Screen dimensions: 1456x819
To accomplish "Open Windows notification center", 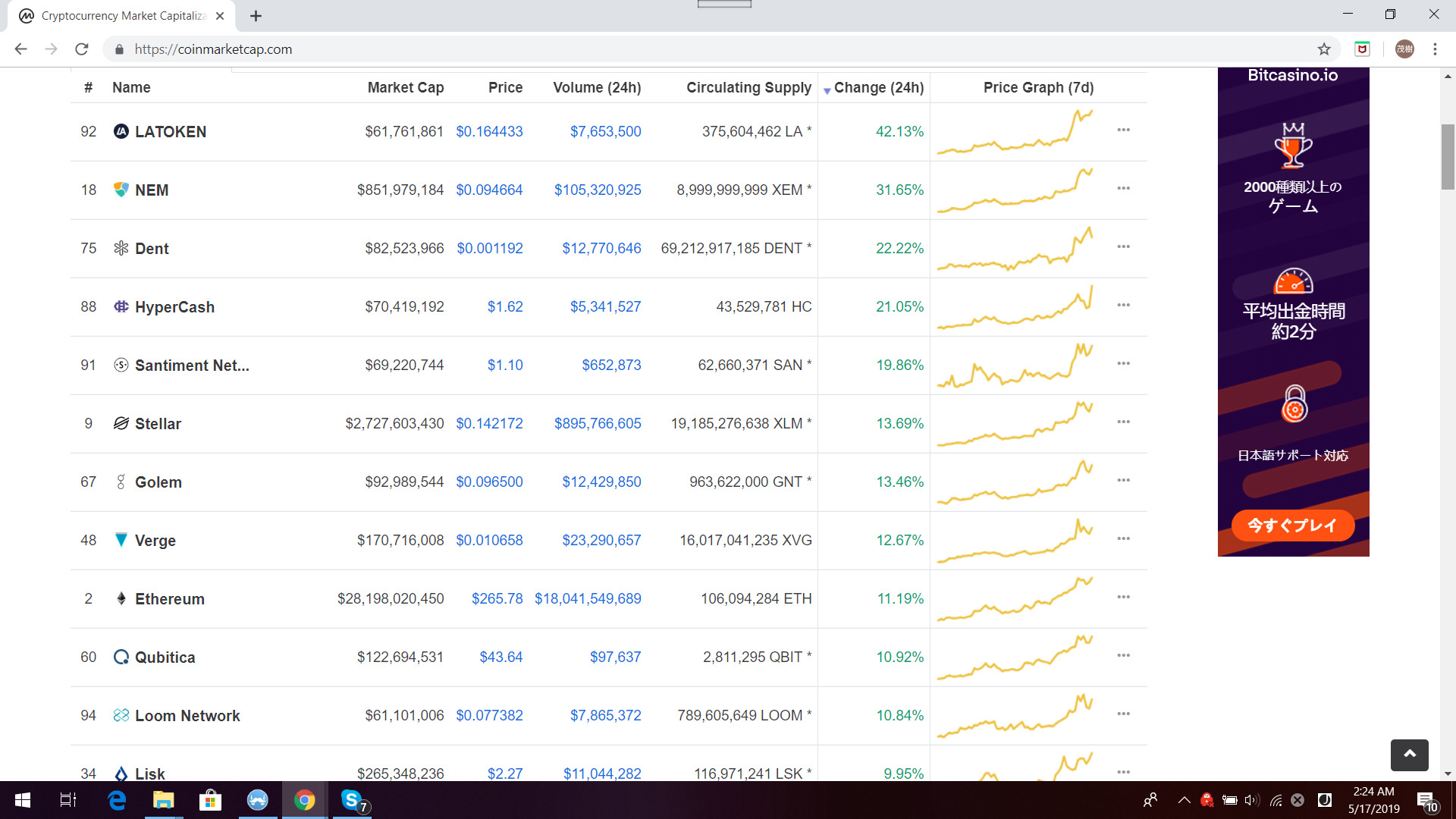I will click(1426, 801).
